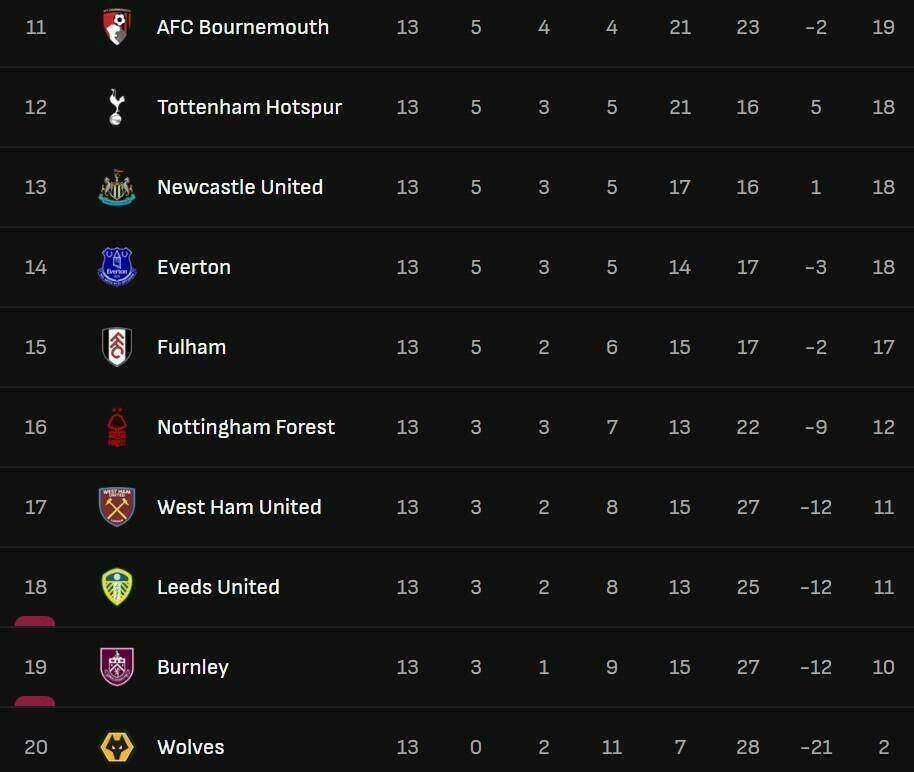Select the West Ham United name
The width and height of the screenshot is (914, 772).
click(239, 507)
